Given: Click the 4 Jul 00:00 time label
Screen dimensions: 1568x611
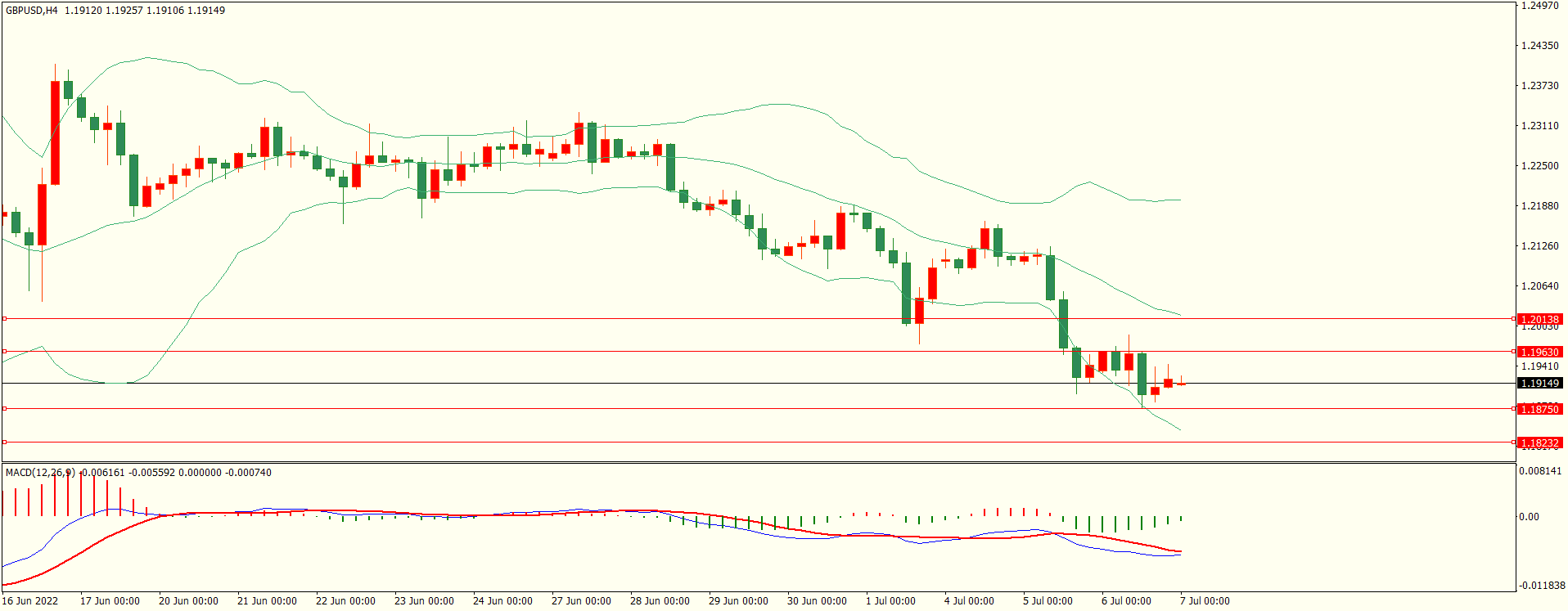Looking at the screenshot, I should coord(969,600).
